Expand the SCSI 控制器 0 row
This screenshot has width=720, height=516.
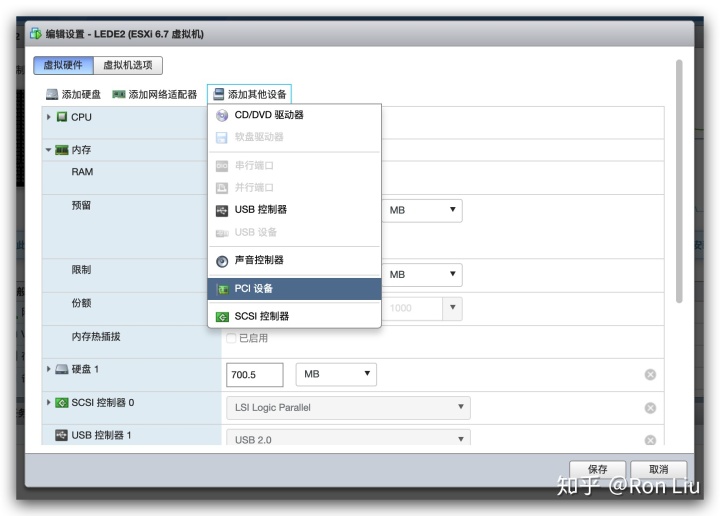49,402
